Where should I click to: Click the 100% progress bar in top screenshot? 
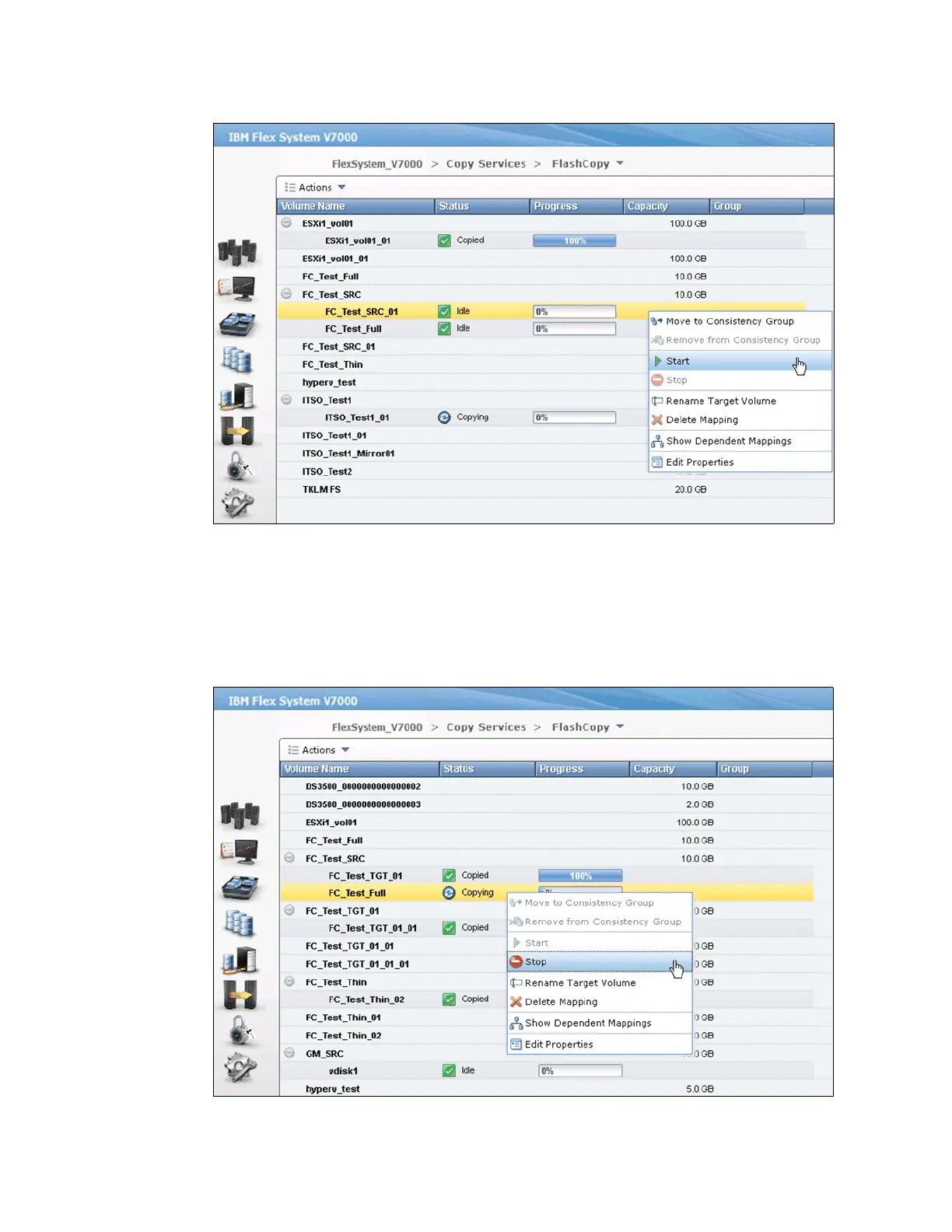coord(575,241)
